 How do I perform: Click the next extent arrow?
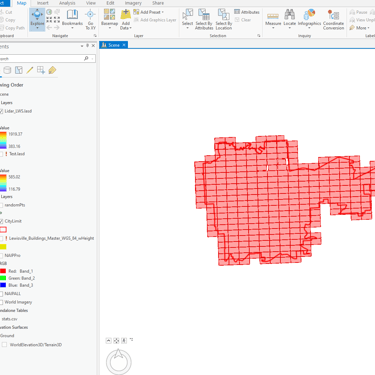coord(57,28)
